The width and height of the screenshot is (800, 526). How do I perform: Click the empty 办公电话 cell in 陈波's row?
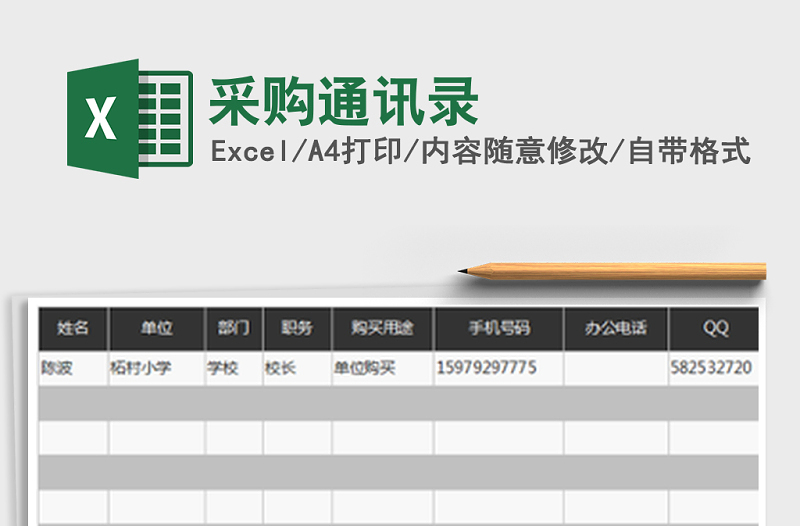(x=615, y=368)
